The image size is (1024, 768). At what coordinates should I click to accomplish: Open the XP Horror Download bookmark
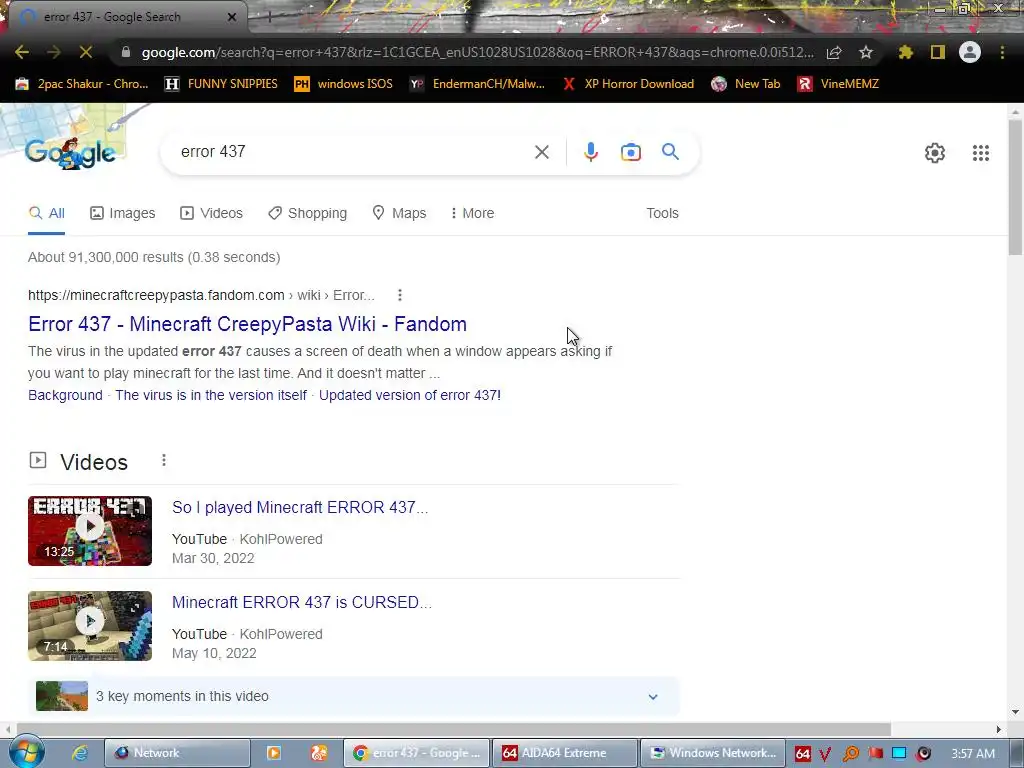(628, 84)
